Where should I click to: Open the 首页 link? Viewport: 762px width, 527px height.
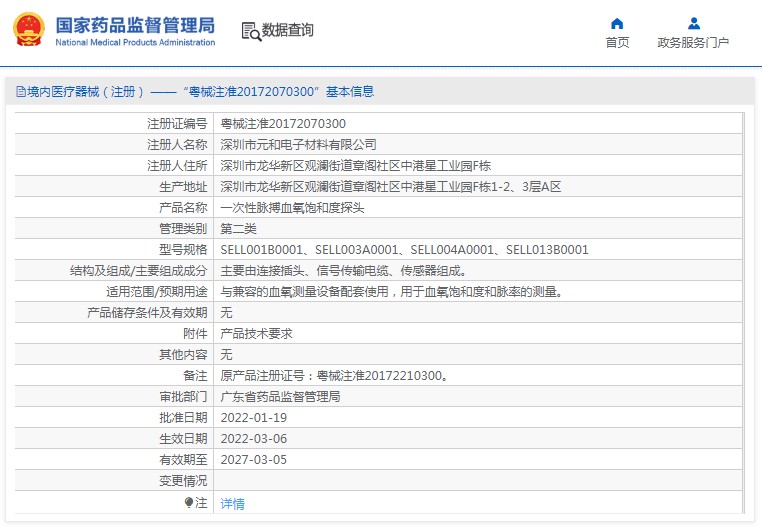617,43
